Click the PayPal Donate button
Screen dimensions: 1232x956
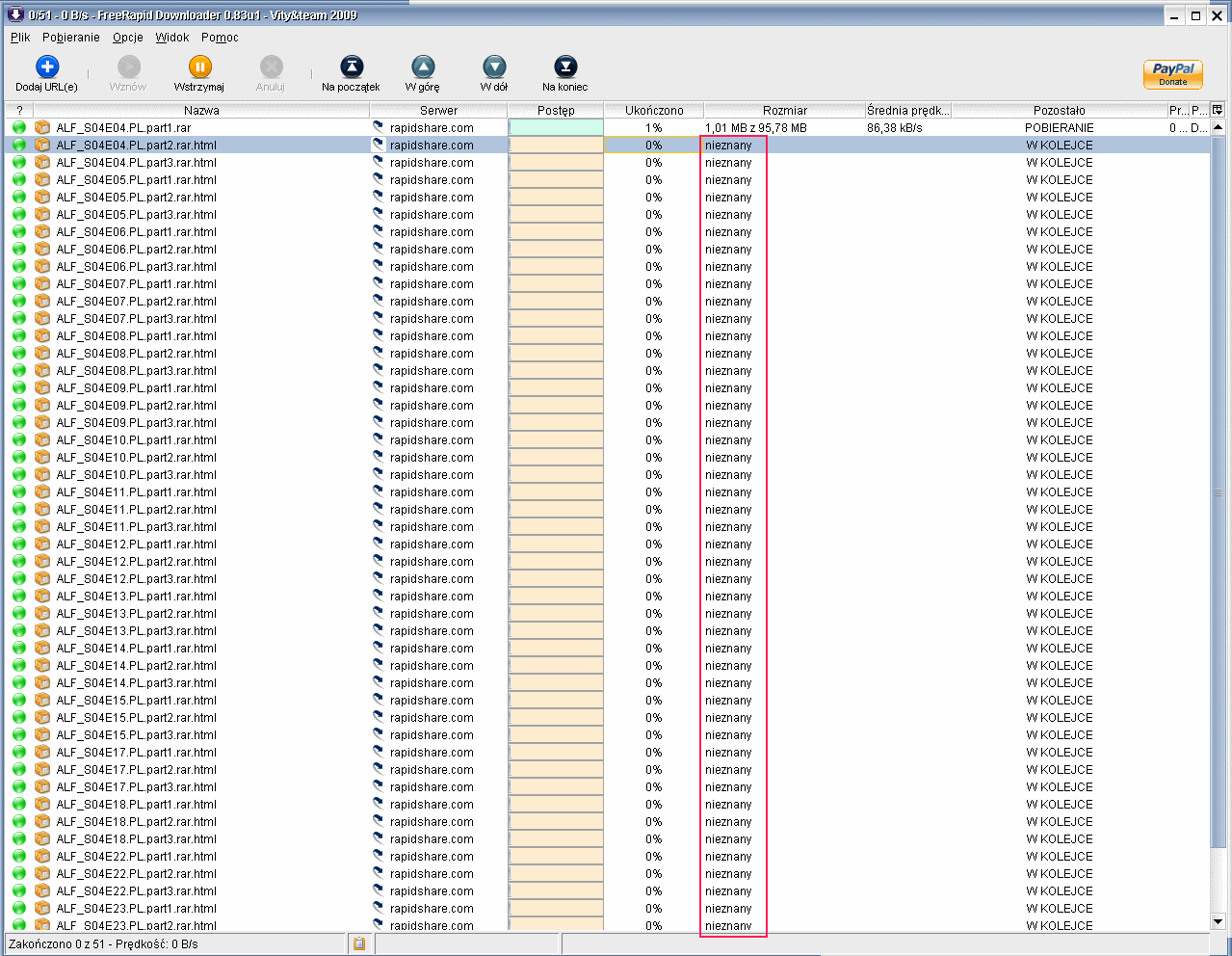(1172, 74)
